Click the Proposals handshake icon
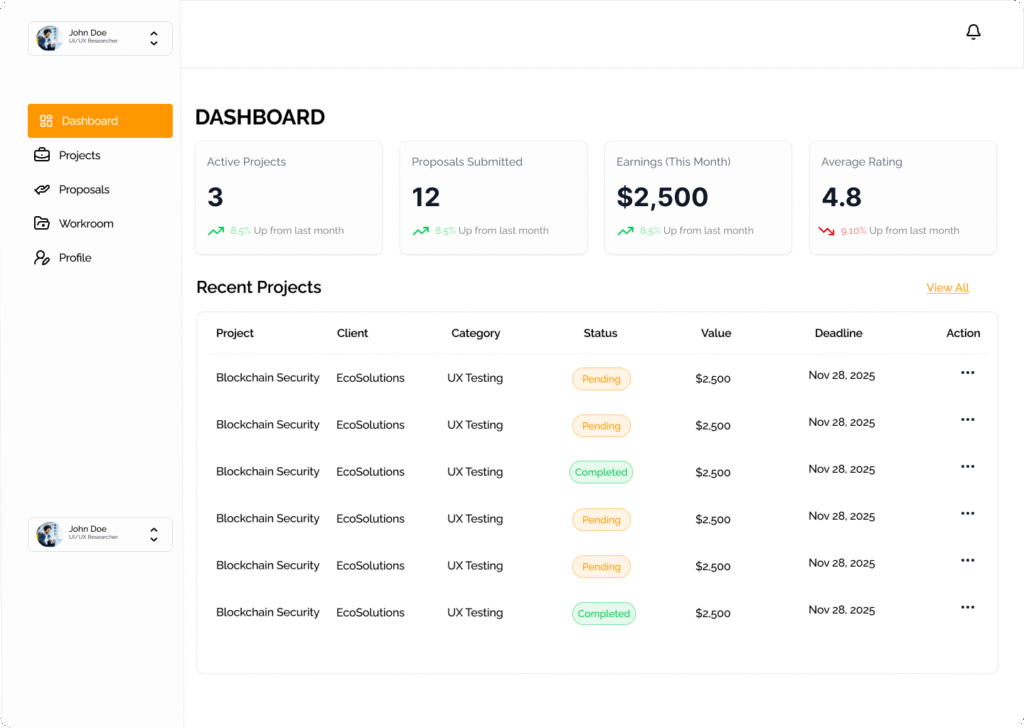This screenshot has width=1024, height=728. click(42, 189)
